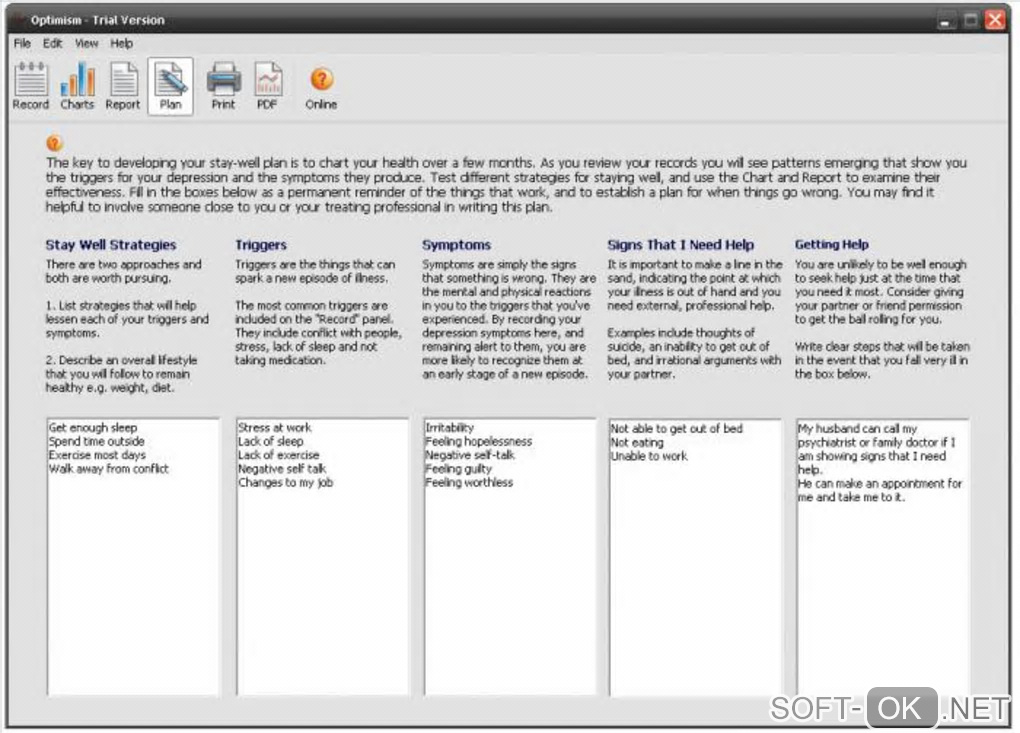Click the 'Walk away from conflict' line
The image size is (1020, 733).
(109, 469)
